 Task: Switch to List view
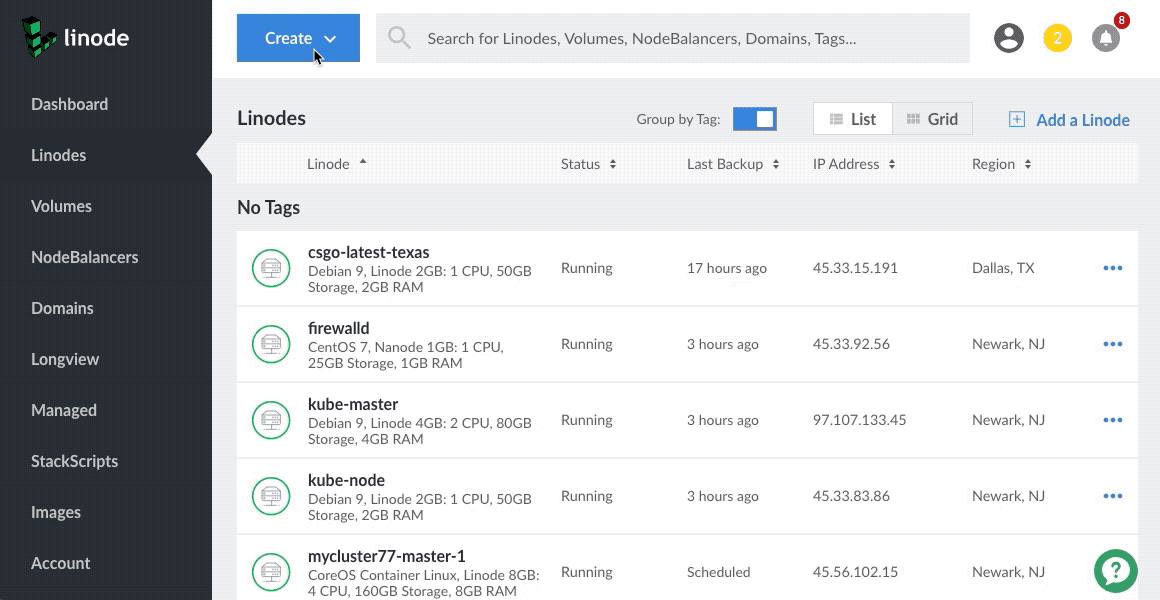click(852, 118)
